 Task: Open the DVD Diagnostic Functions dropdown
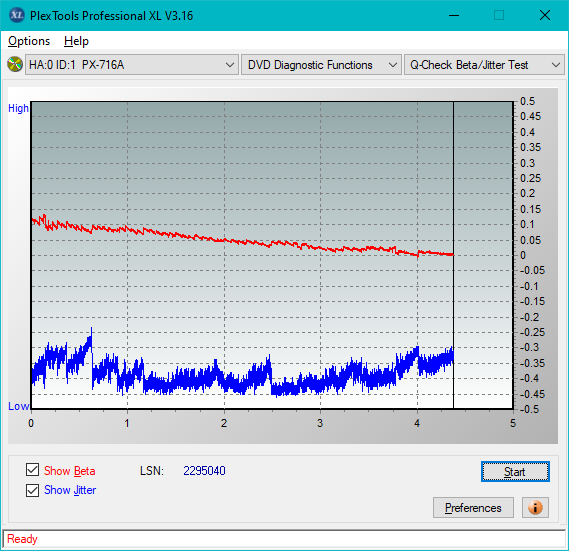321,65
